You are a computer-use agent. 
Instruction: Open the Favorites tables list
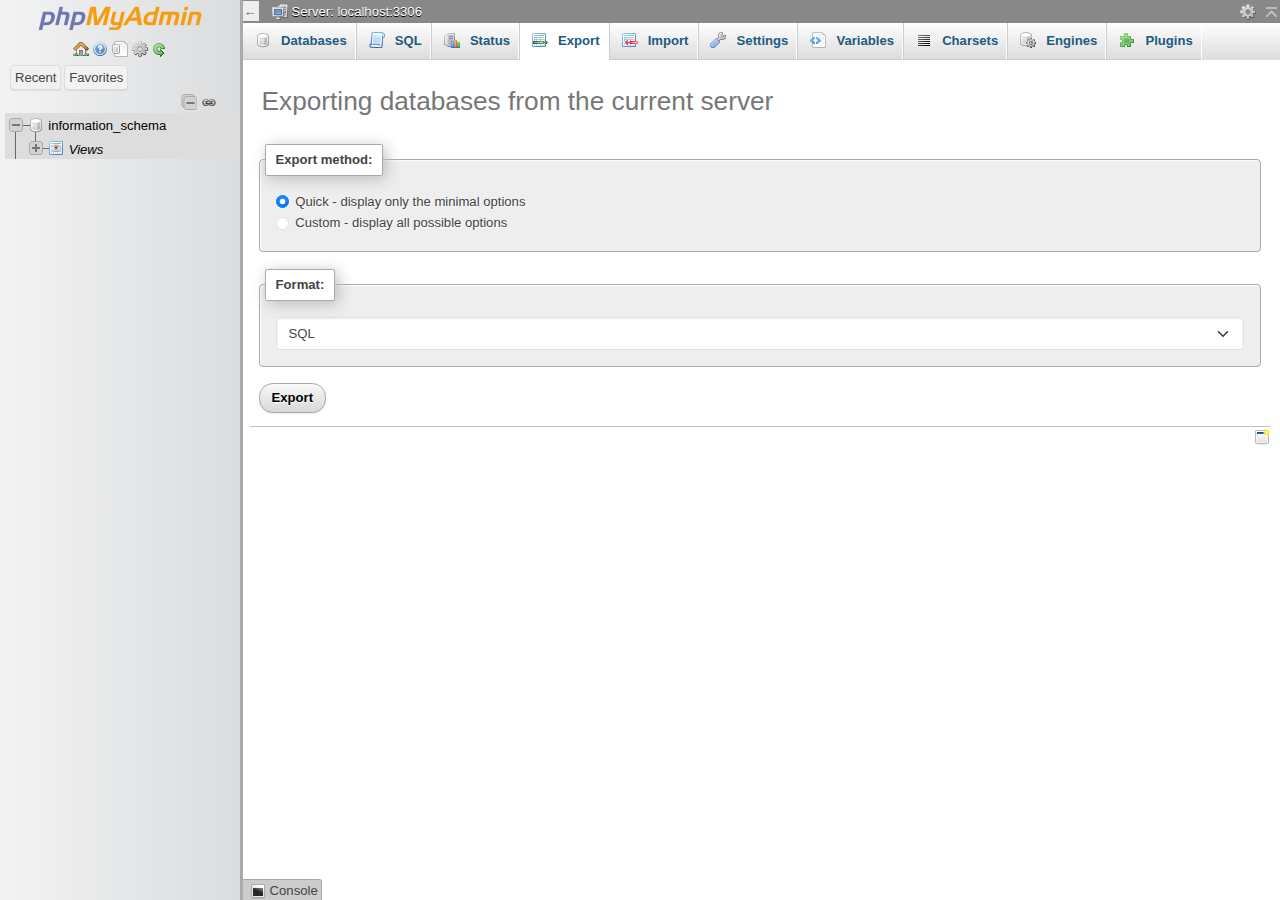tap(96, 78)
